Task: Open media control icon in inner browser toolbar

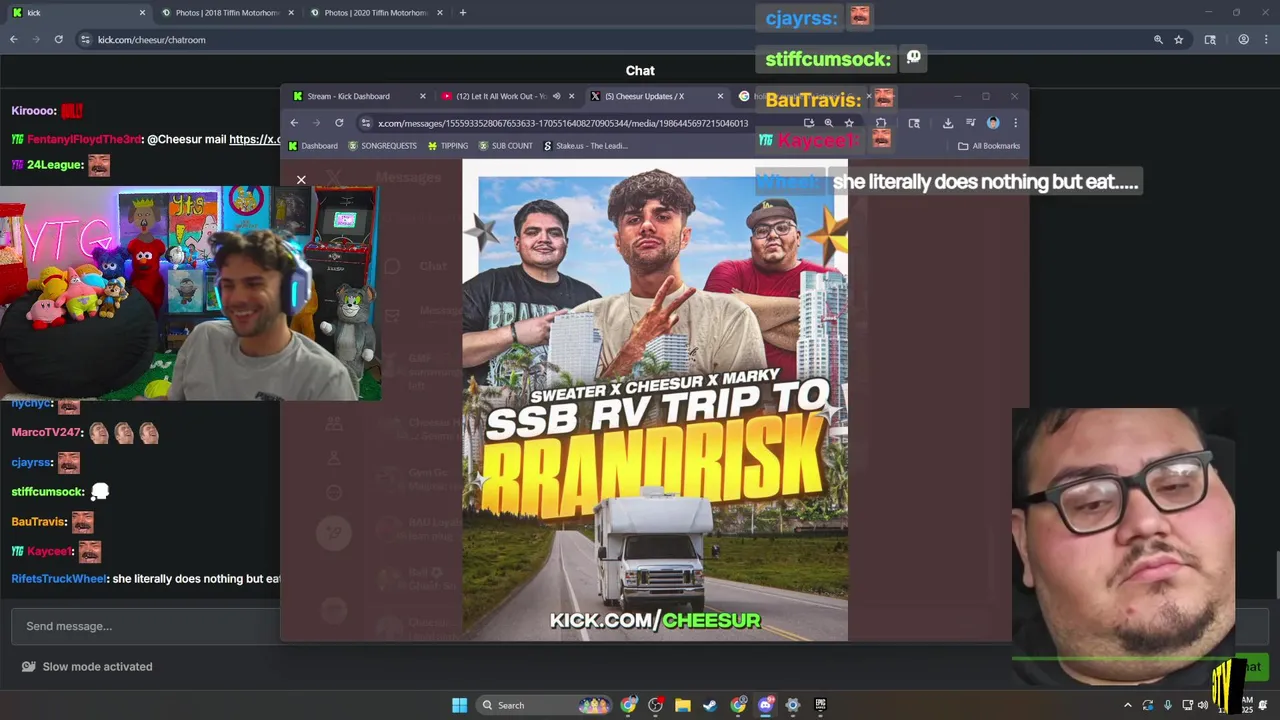Action: [970, 123]
